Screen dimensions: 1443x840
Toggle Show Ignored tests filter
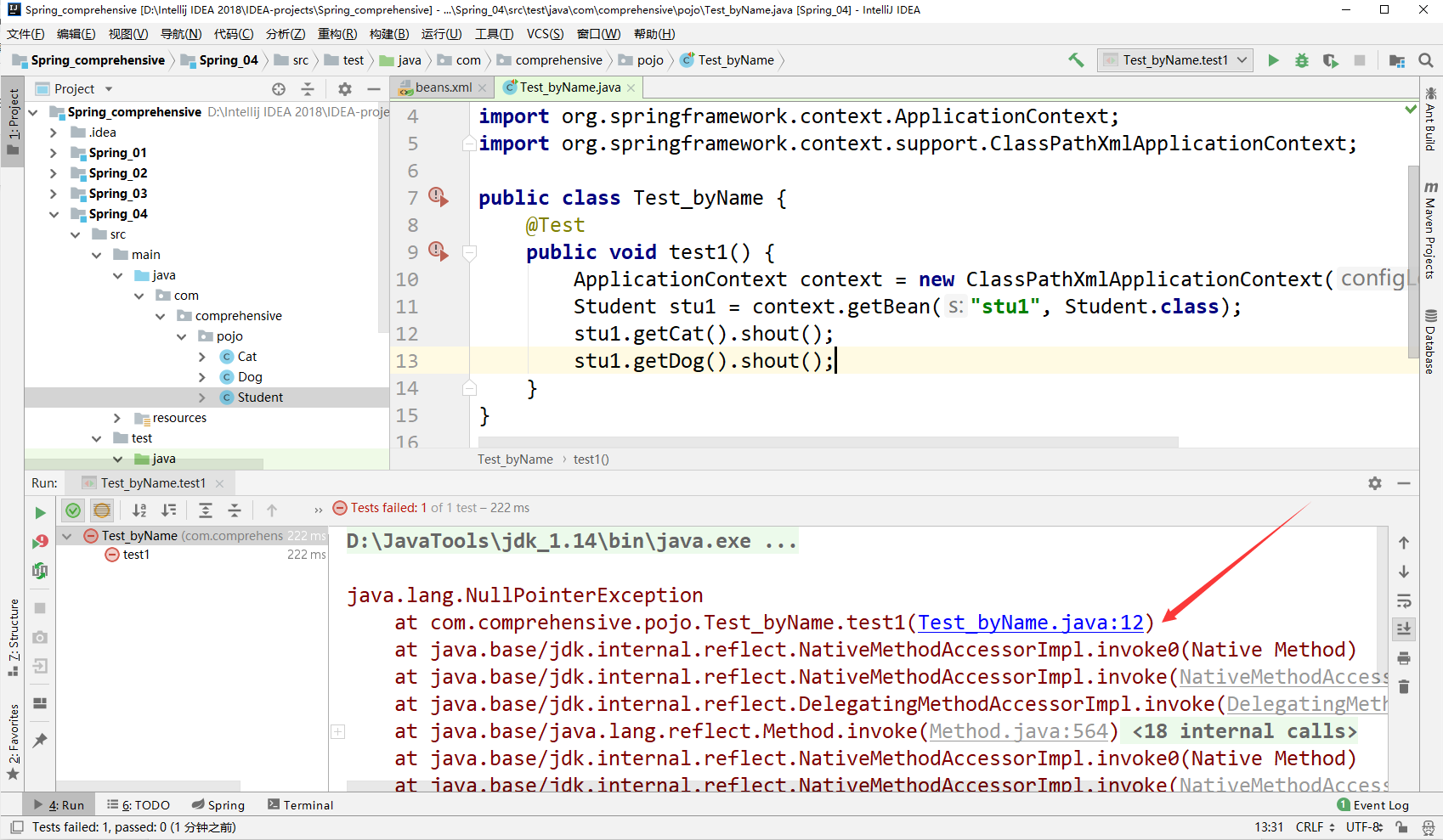coord(102,510)
